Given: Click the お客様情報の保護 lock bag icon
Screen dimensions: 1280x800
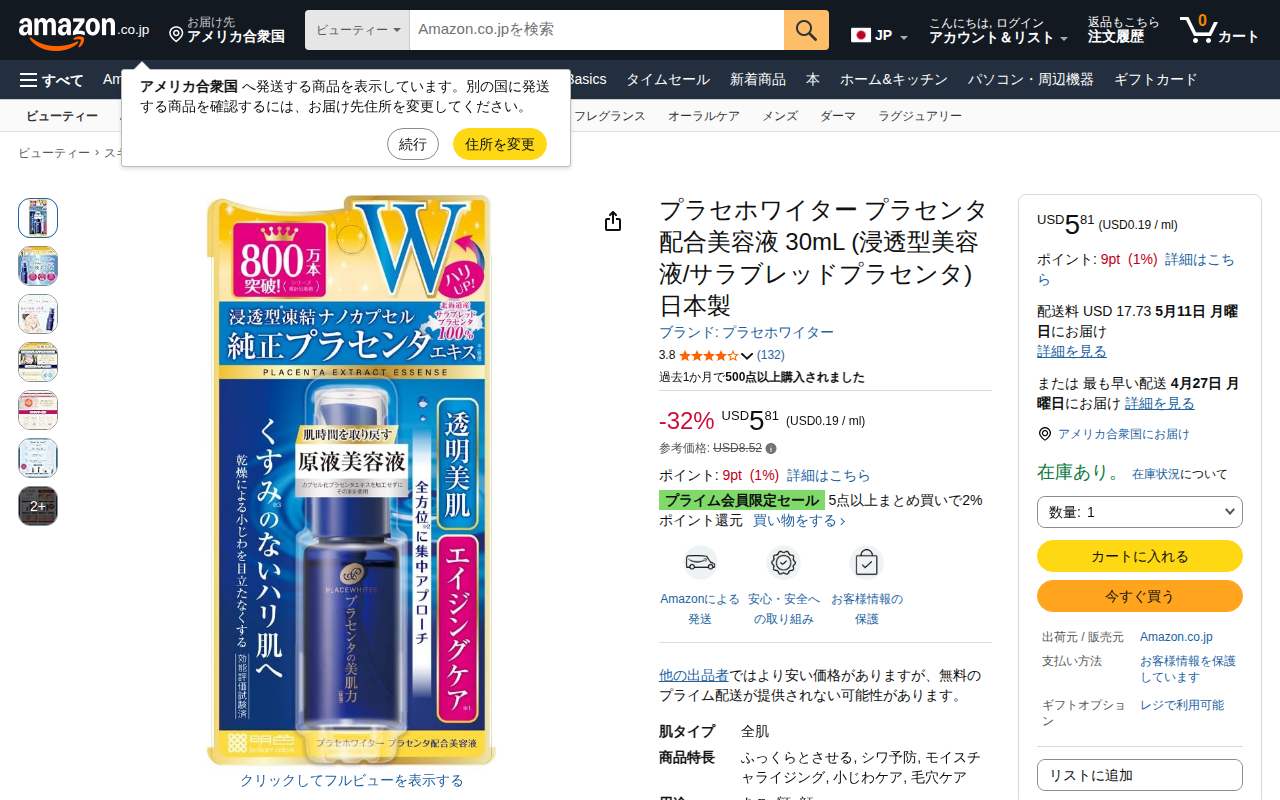Looking at the screenshot, I should pos(866,563).
